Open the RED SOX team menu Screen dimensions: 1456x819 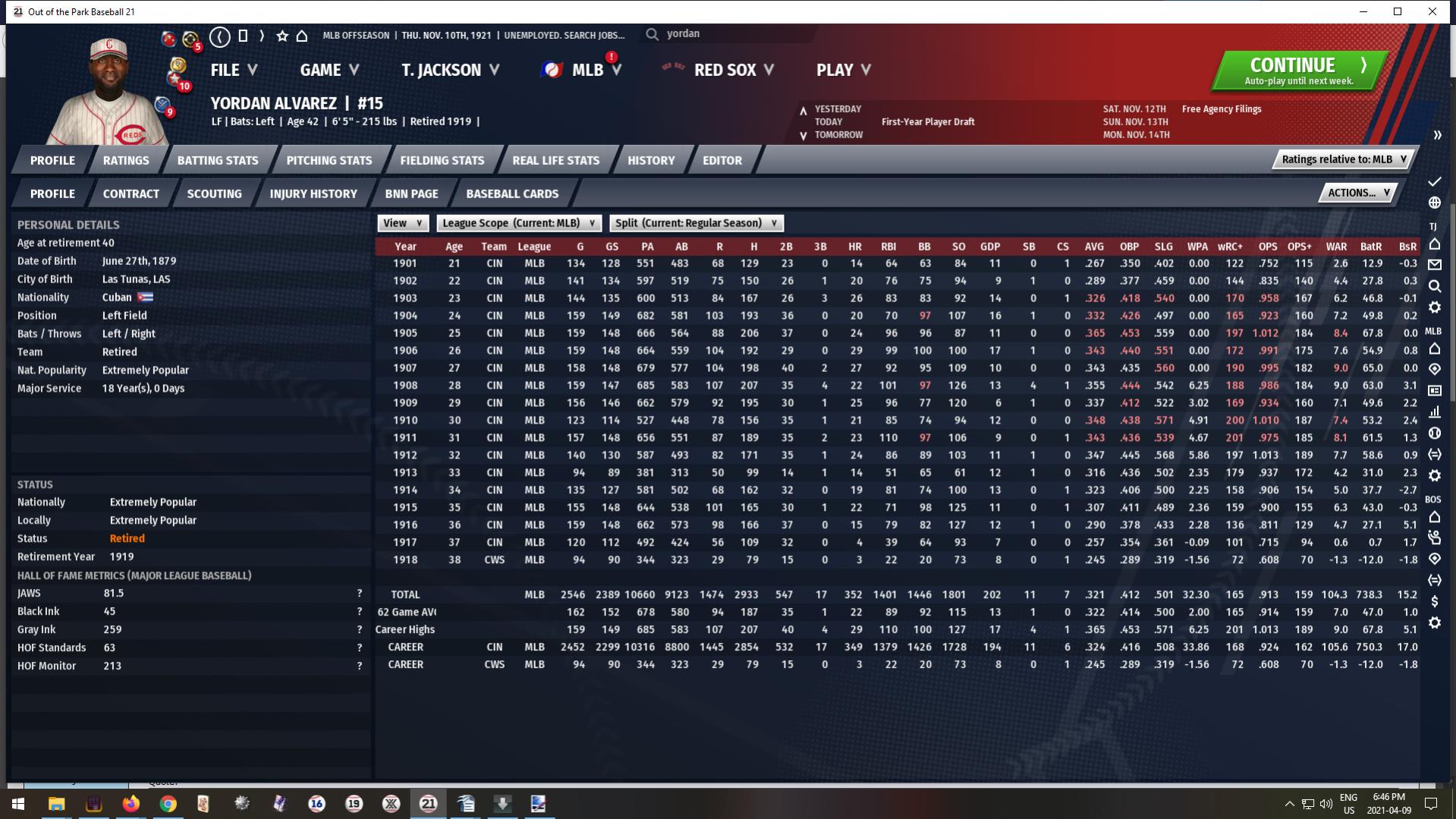click(x=718, y=70)
